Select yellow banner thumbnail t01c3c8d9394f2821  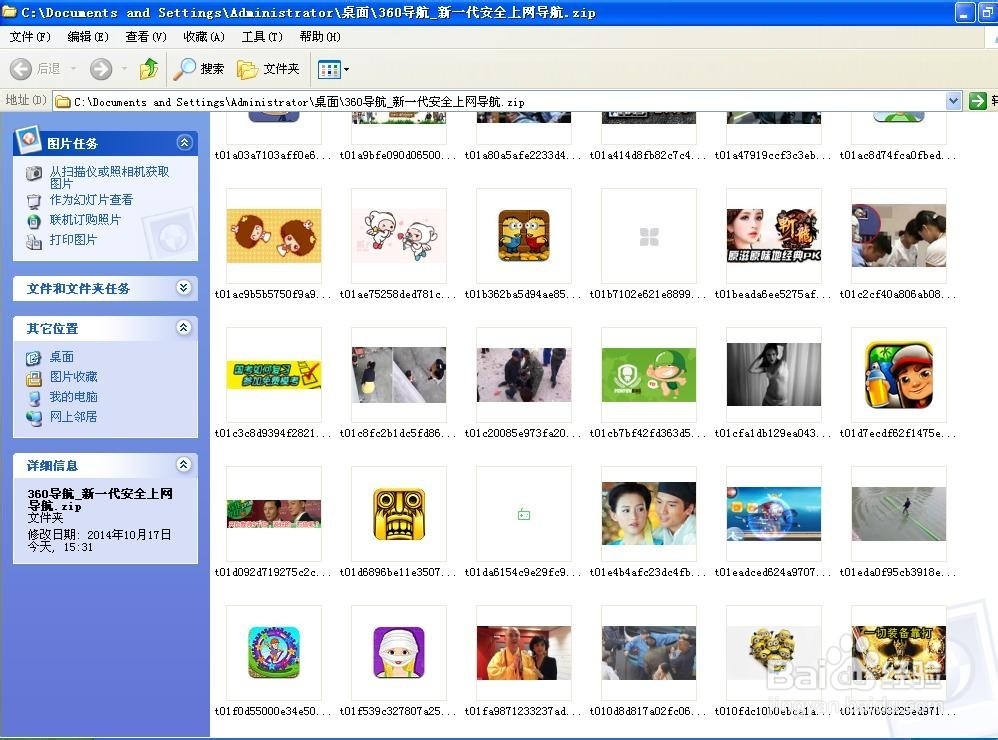click(274, 375)
